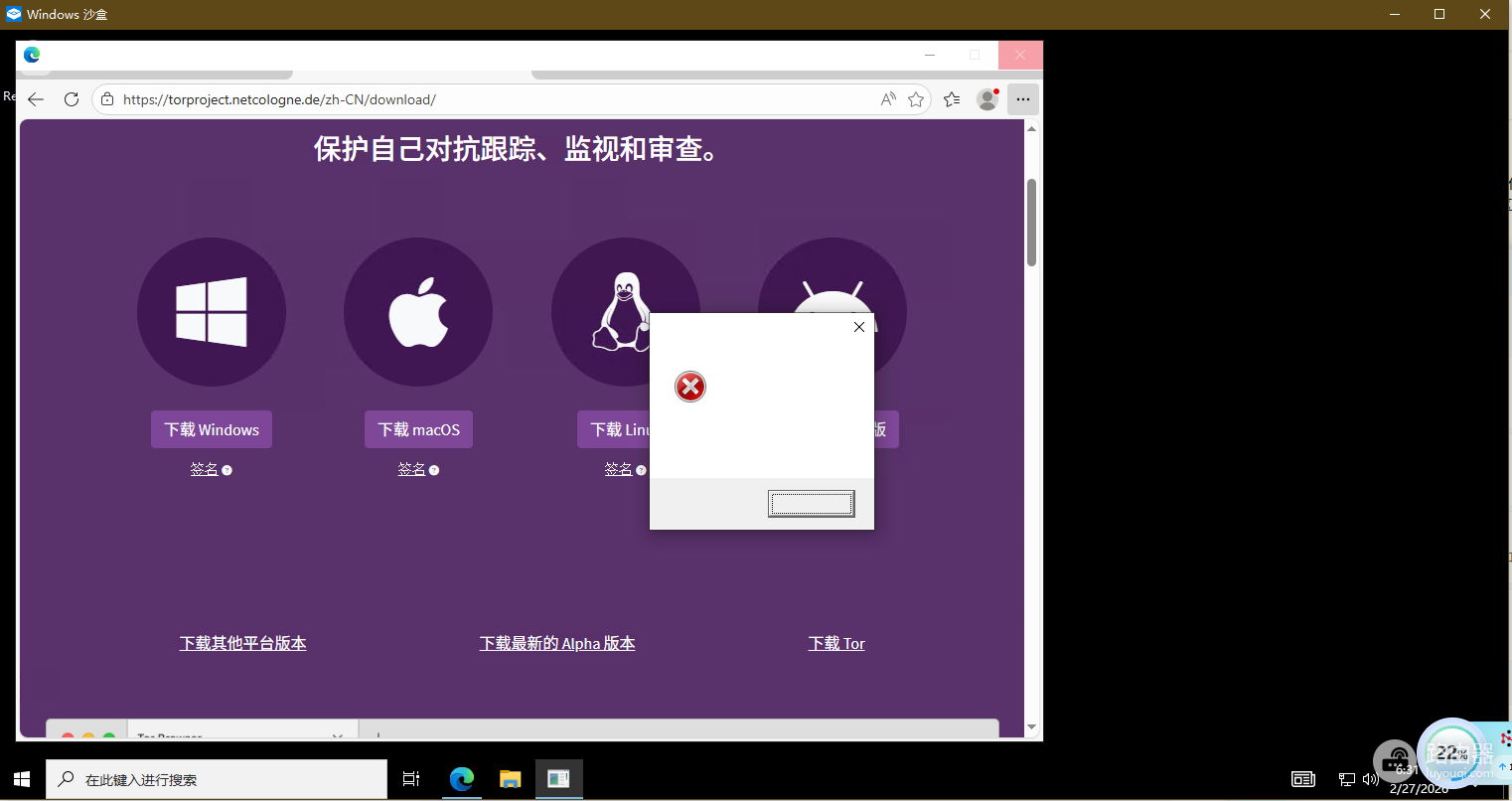Click the taskbar search box
The width and height of the screenshot is (1512, 801).
tap(217, 780)
